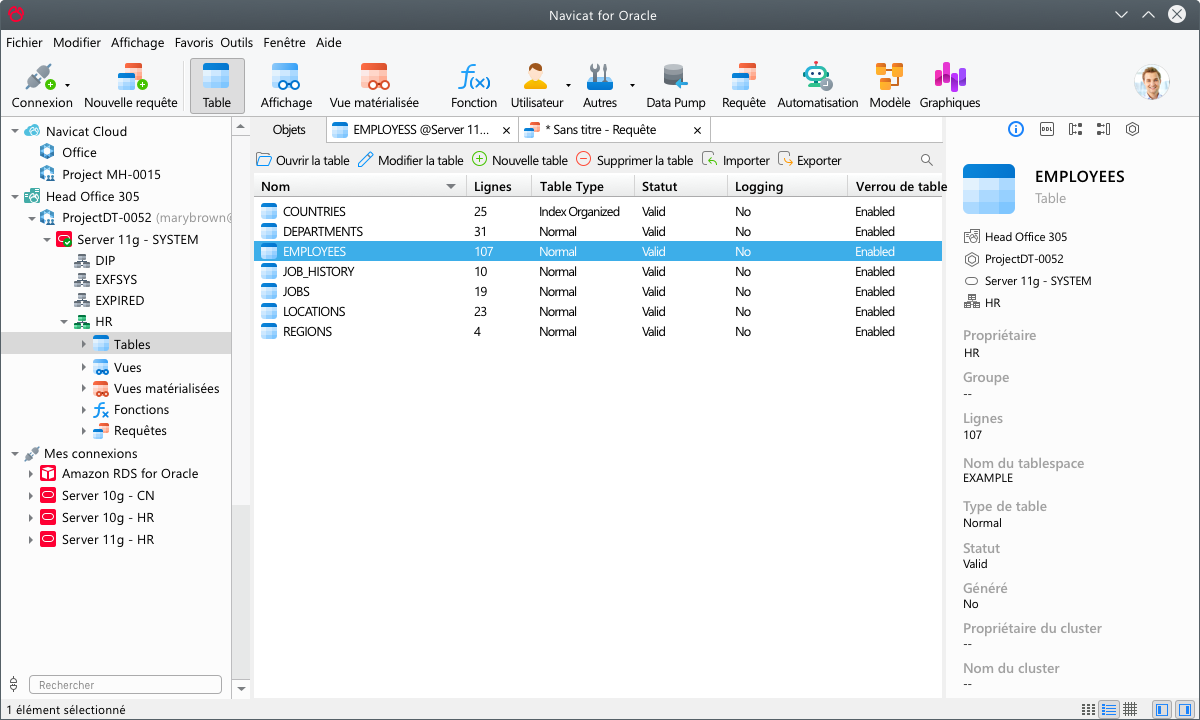The height and width of the screenshot is (720, 1200).
Task: Select the Office cloud project item
Action: click(79, 152)
